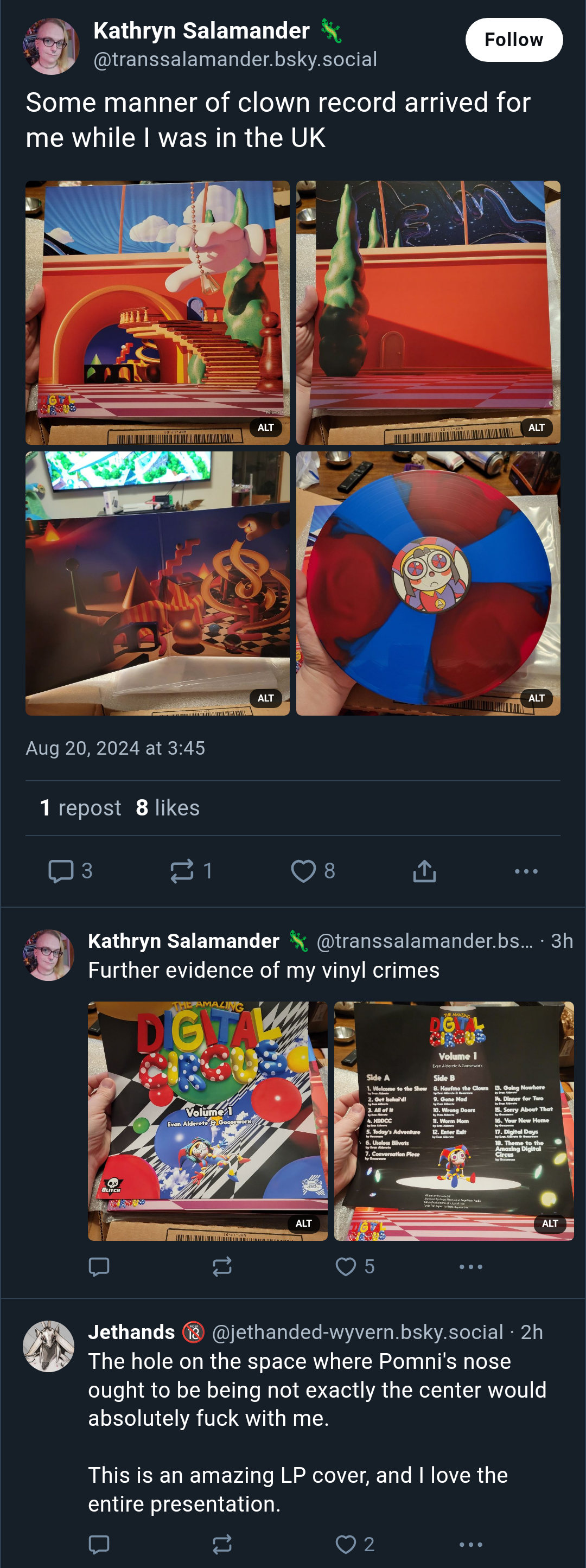586x1568 pixels.
Task: Like the main post with 8 likes
Action: [313, 871]
